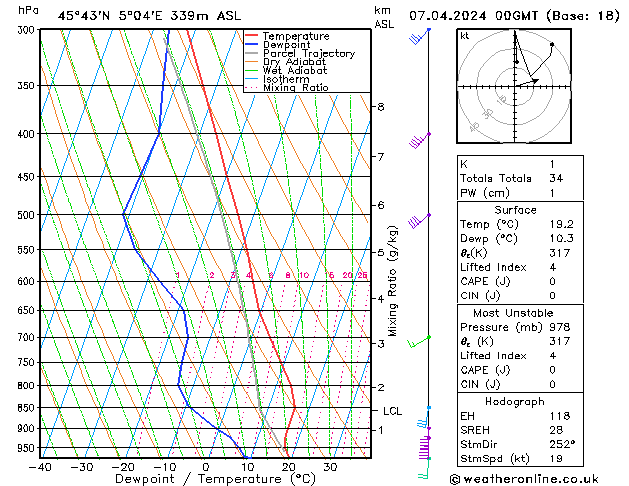Image resolution: width=629 pixels, height=486 pixels.
Task: Click the green wind barb at 700 hPa
Action: [x=418, y=342]
